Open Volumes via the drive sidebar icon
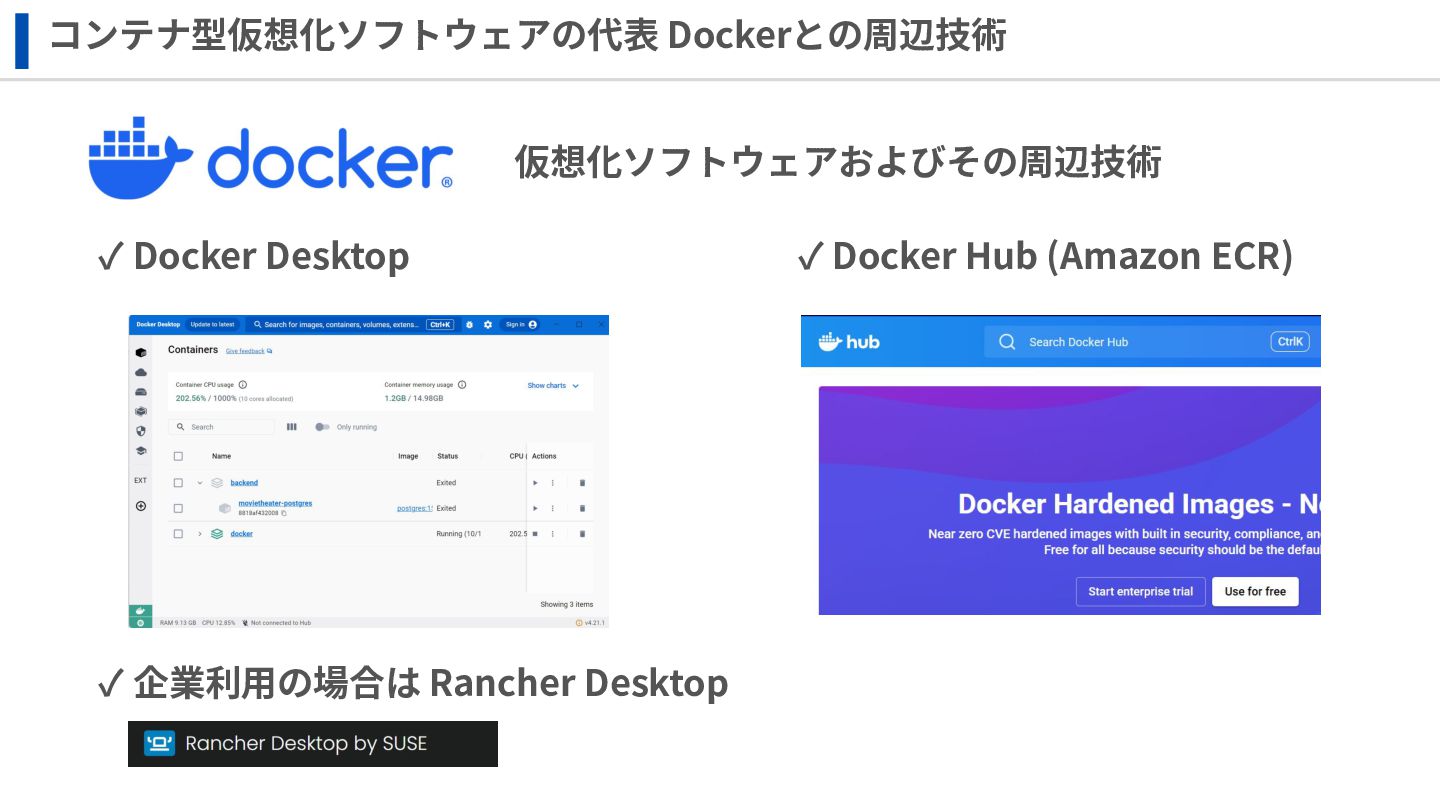This screenshot has width=1440, height=810. click(x=141, y=392)
